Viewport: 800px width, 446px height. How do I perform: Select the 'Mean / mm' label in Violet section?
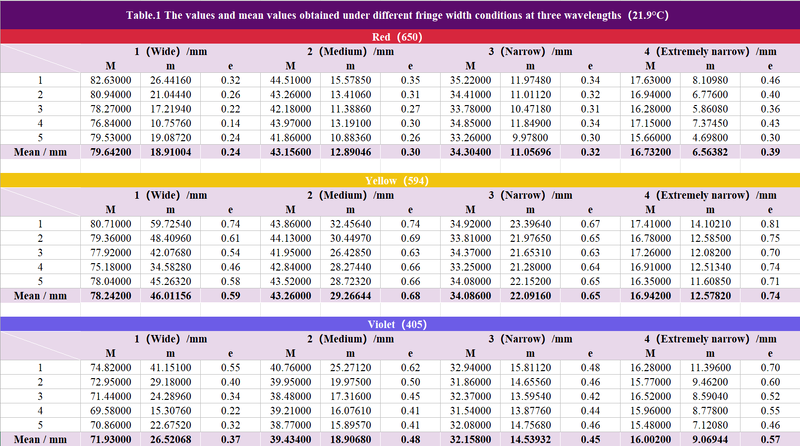point(40,438)
